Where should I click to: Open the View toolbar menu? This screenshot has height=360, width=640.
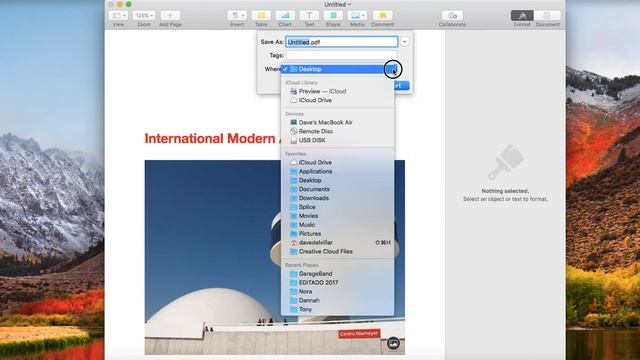(x=119, y=16)
